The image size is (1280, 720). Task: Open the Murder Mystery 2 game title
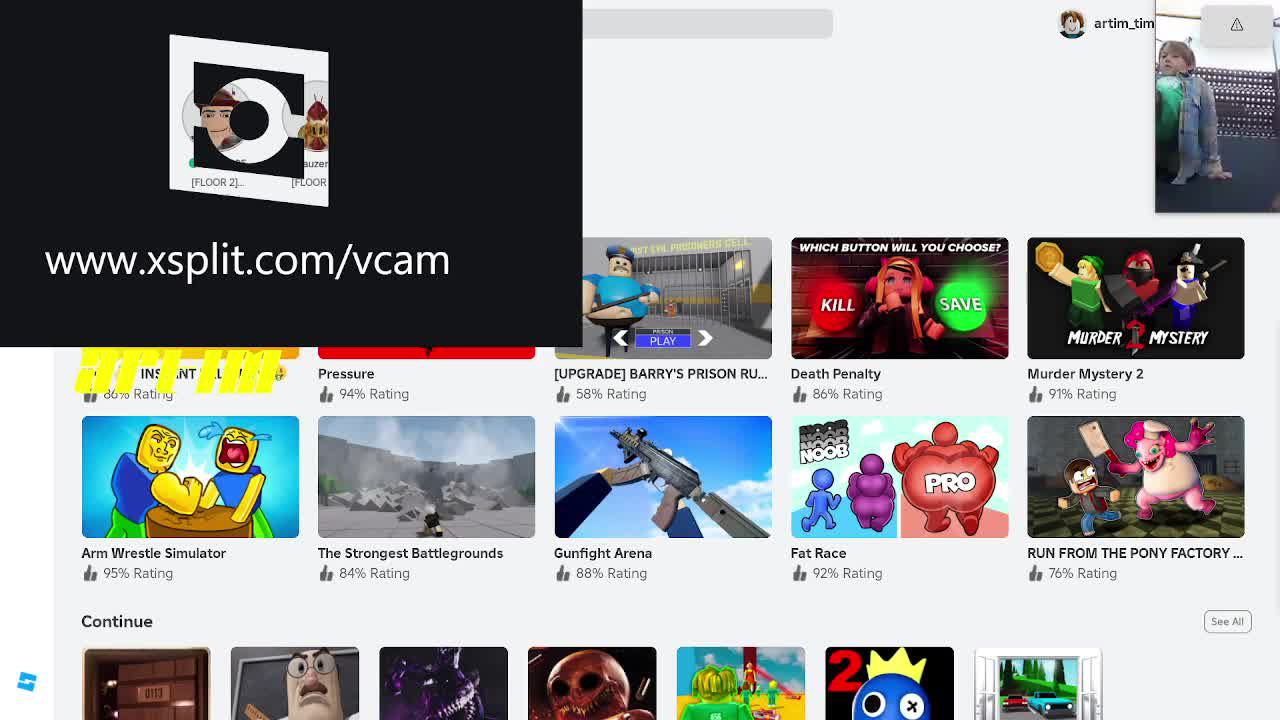1085,374
